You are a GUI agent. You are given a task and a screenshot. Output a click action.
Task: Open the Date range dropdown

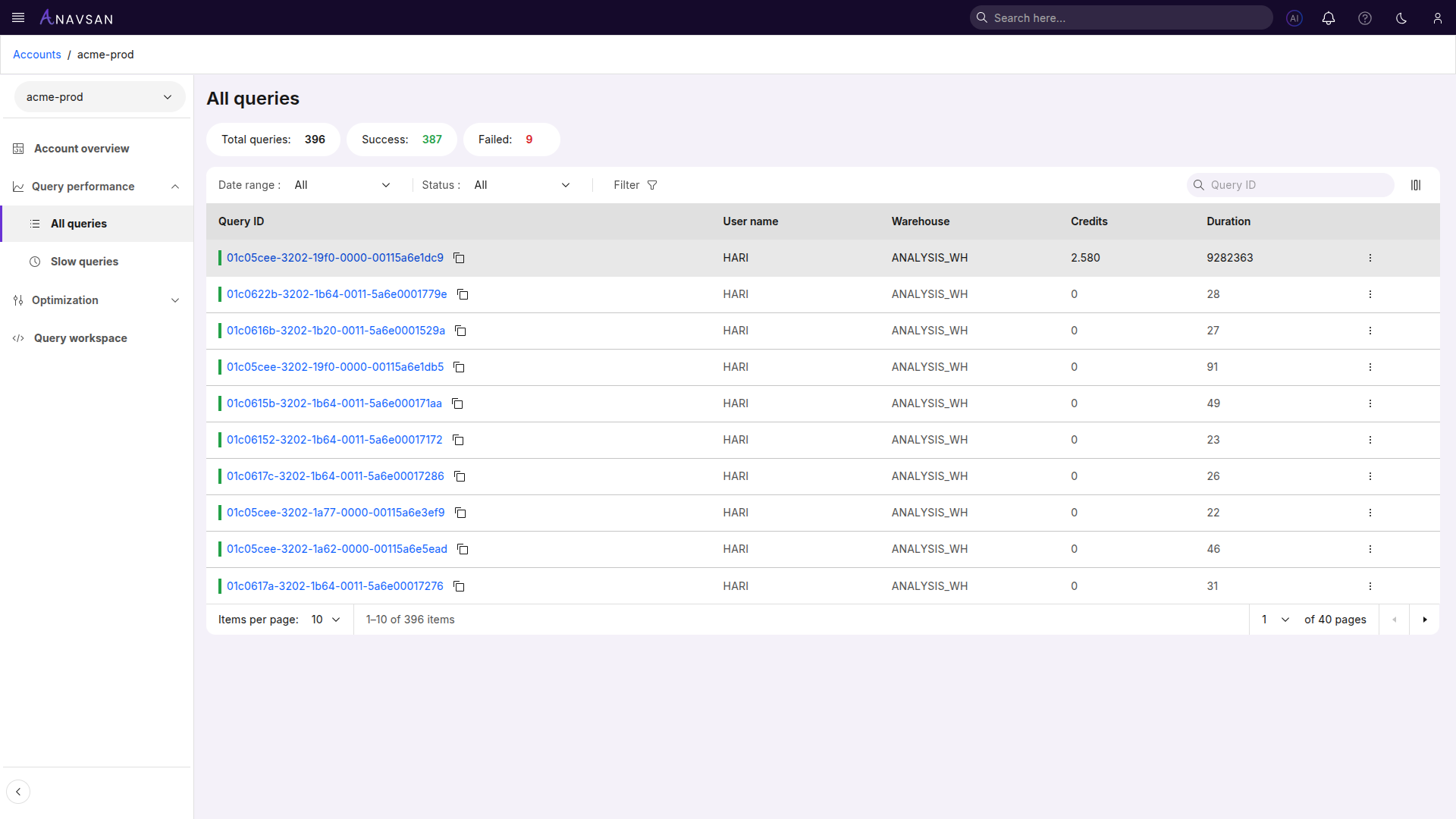tap(342, 185)
